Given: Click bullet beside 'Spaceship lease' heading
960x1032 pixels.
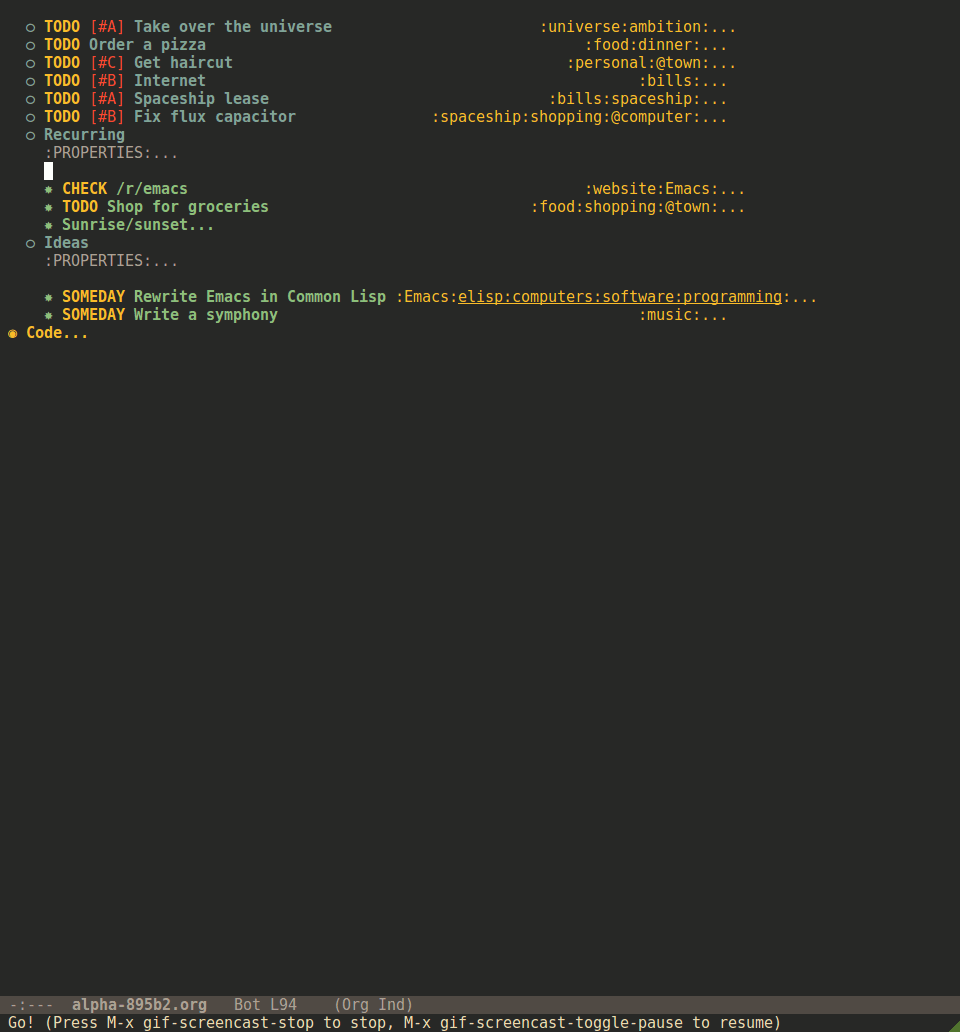Looking at the screenshot, I should point(30,99).
